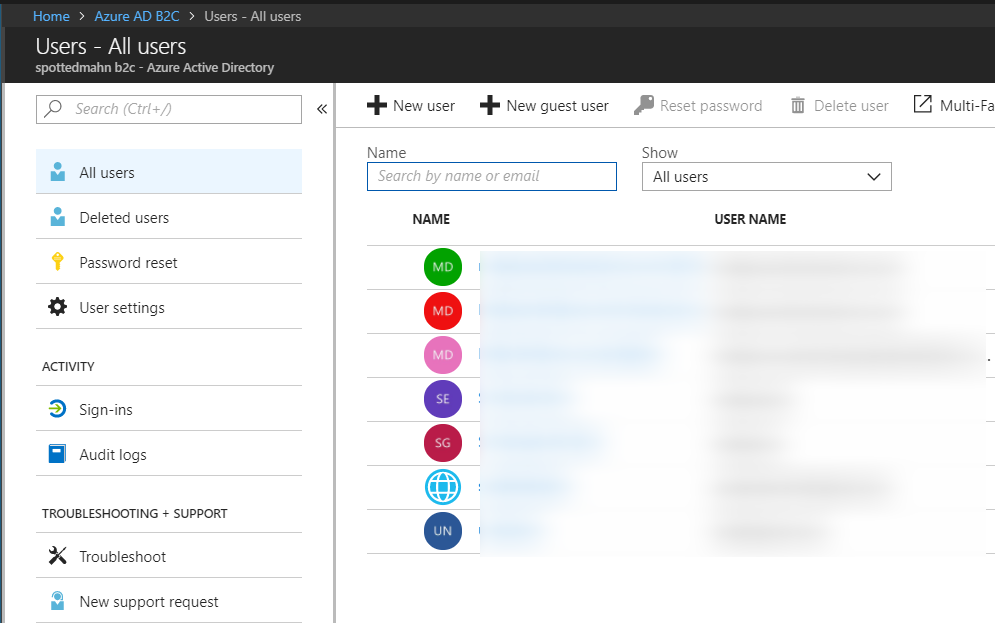This screenshot has height=623, width=995.
Task: Click the NAME column header
Action: click(431, 220)
